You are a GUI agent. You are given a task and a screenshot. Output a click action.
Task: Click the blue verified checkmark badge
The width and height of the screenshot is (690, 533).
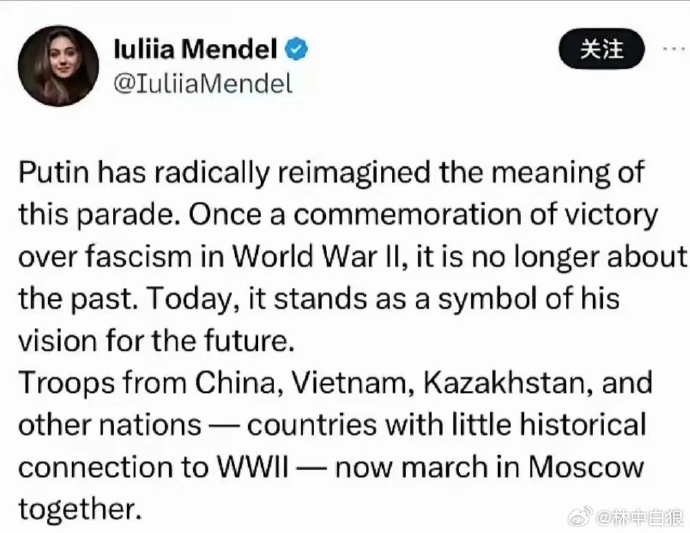click(297, 49)
